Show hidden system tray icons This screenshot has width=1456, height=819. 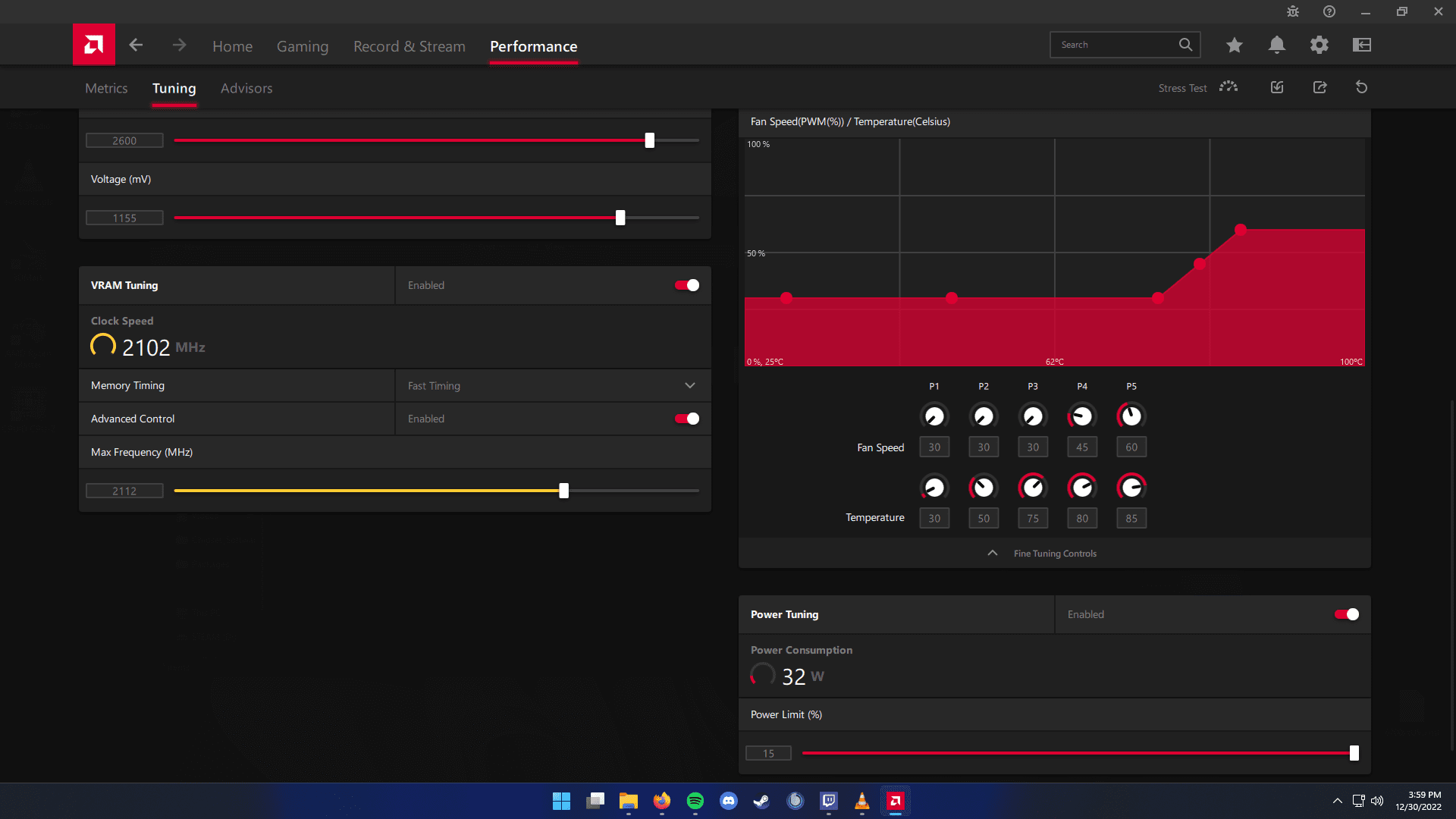click(x=1338, y=801)
